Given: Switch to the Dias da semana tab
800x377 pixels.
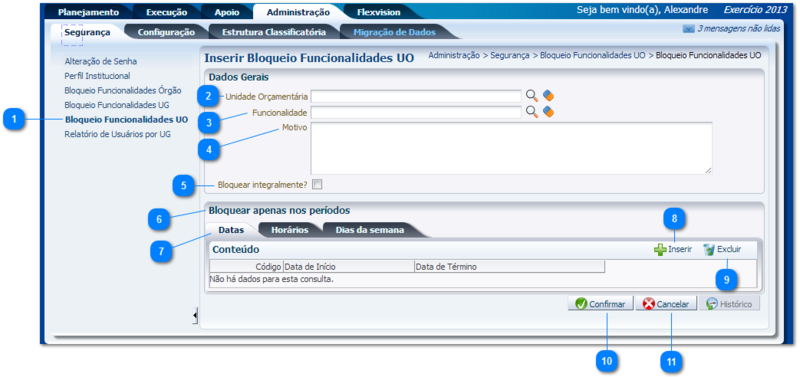Looking at the screenshot, I should point(370,230).
